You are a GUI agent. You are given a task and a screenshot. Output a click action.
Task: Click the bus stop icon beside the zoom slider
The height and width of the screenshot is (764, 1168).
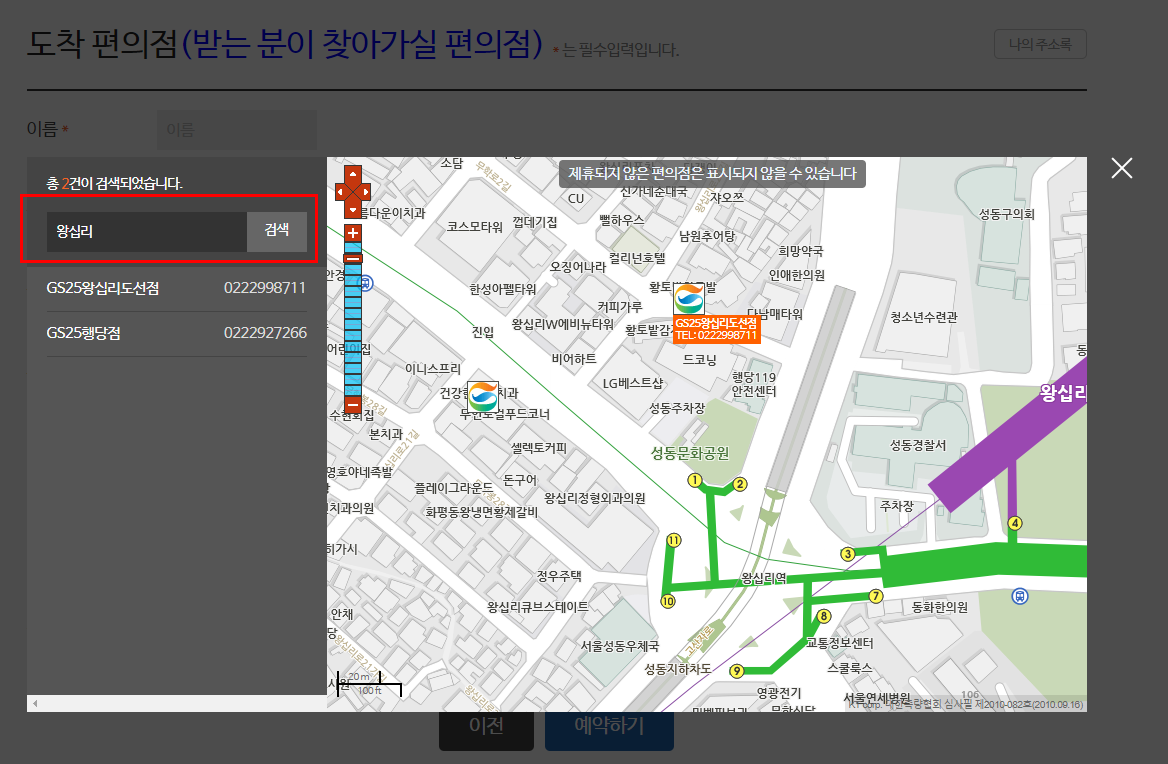click(x=366, y=283)
